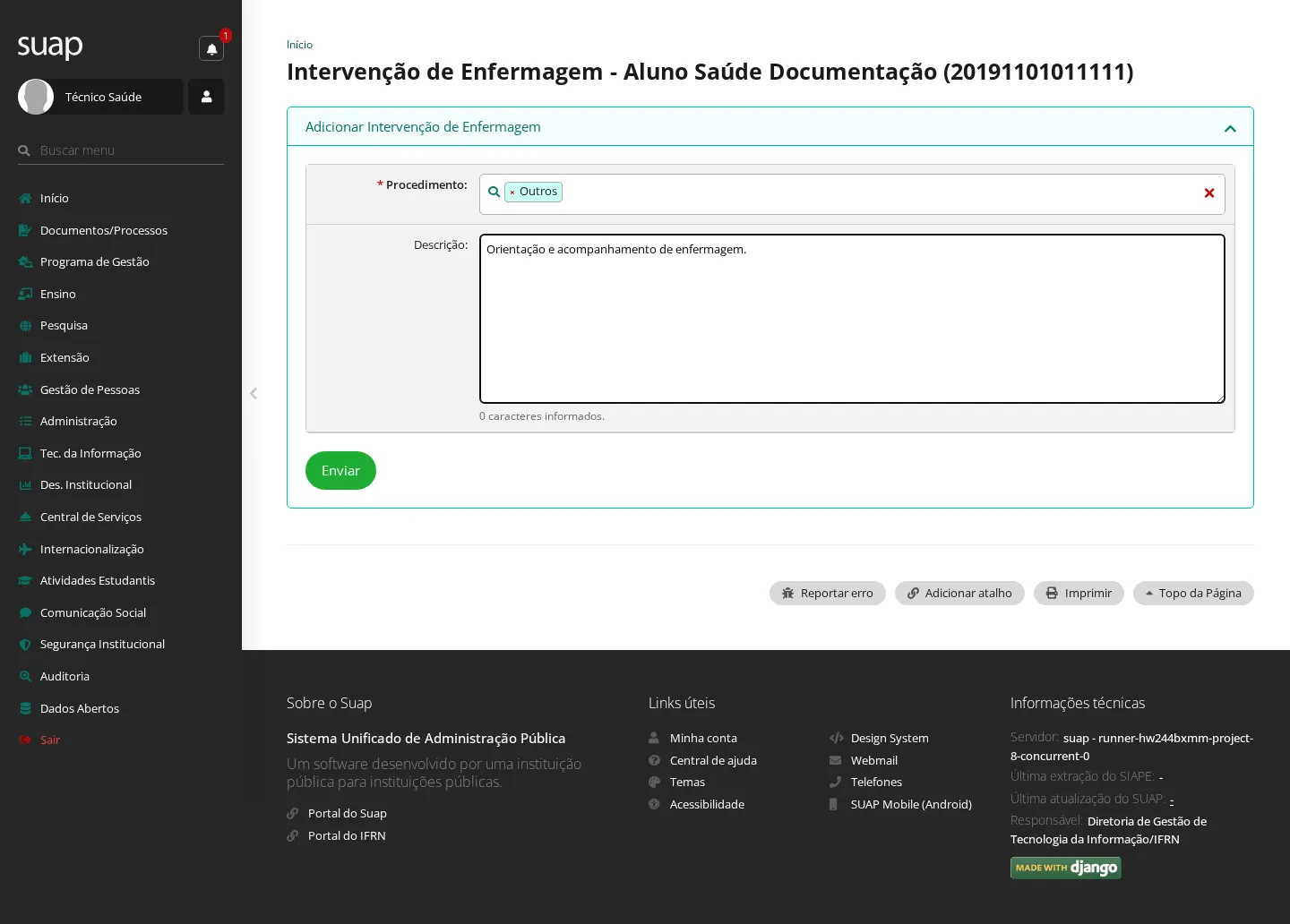Click the Buscar menu search field
Viewport: 1290px width, 924px height.
click(130, 150)
